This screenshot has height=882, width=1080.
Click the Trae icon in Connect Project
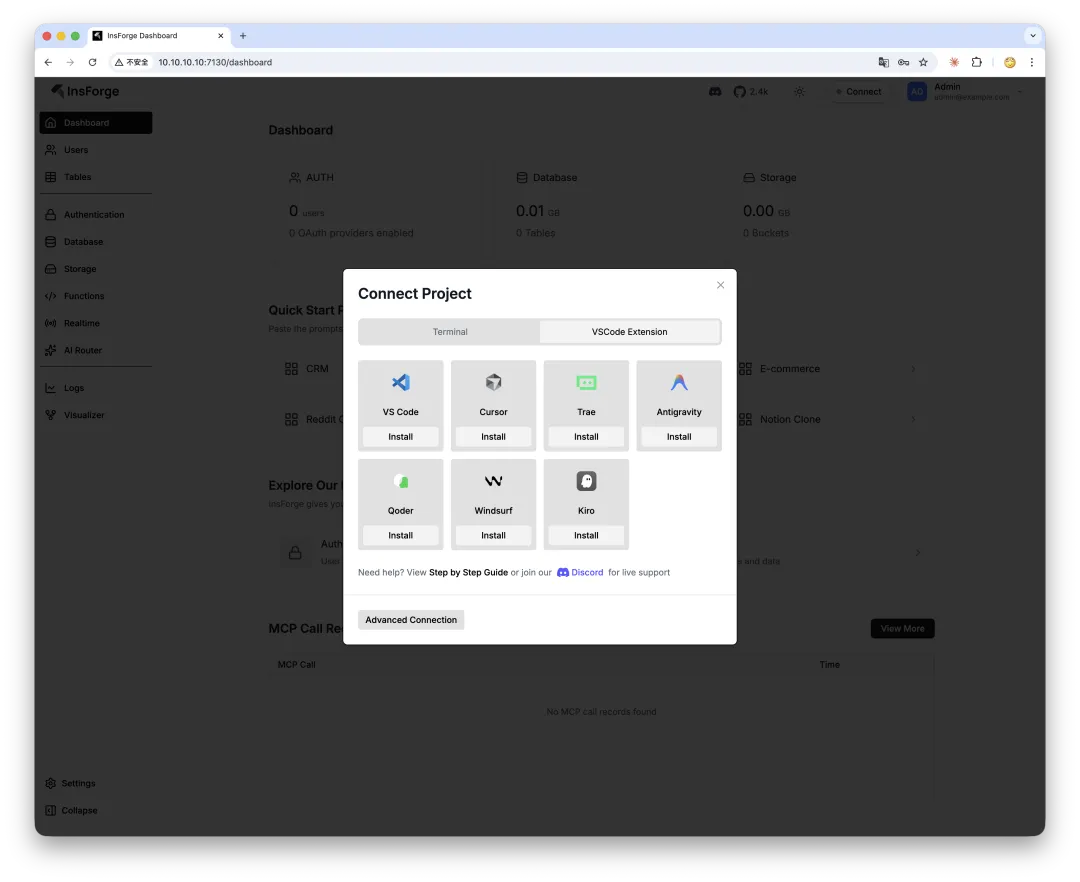tap(586, 382)
